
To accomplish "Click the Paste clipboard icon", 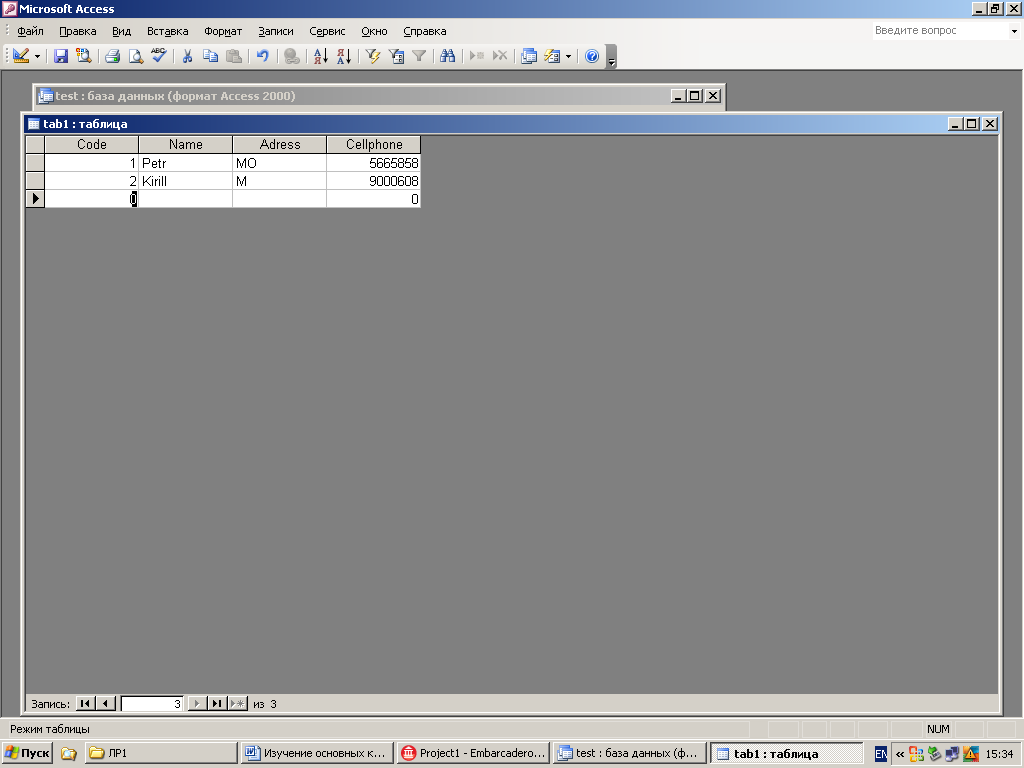I will pos(234,56).
